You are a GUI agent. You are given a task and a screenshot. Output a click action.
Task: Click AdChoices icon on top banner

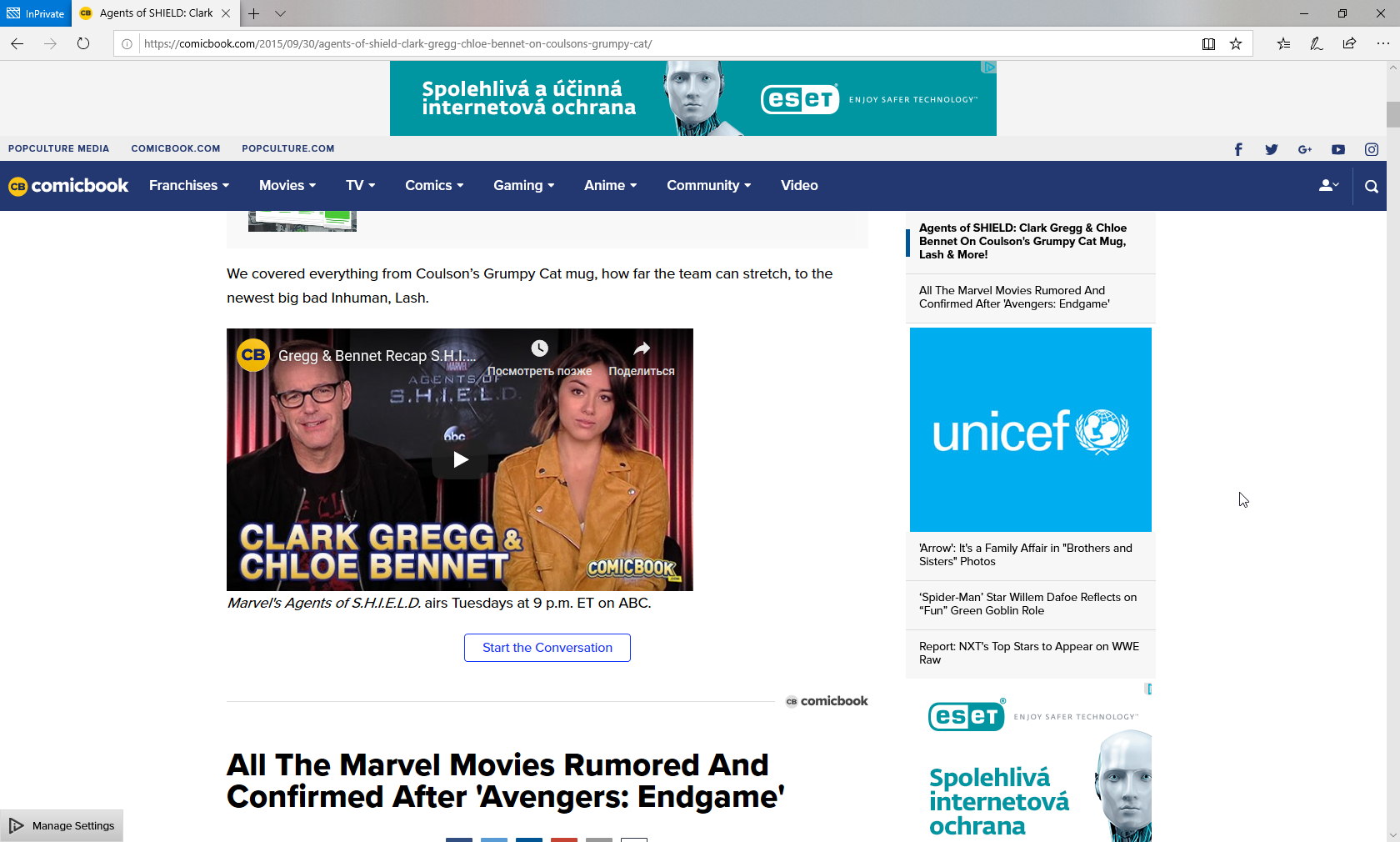pos(989,68)
